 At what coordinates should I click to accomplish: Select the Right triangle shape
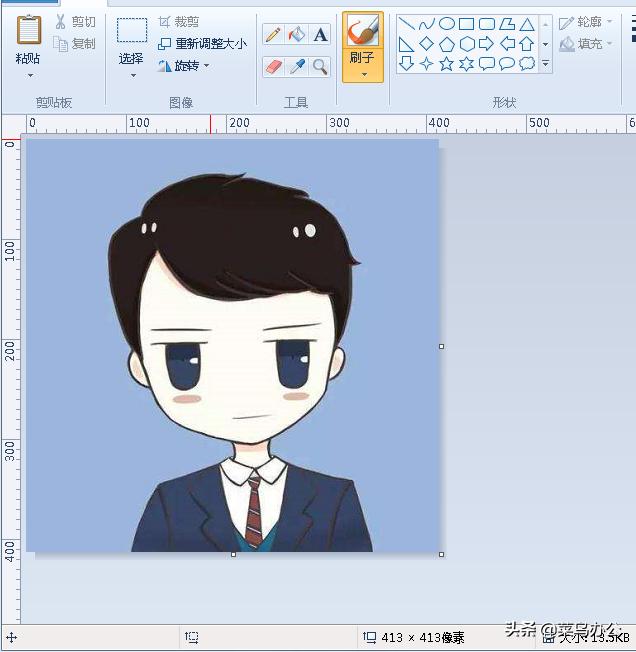(x=407, y=44)
